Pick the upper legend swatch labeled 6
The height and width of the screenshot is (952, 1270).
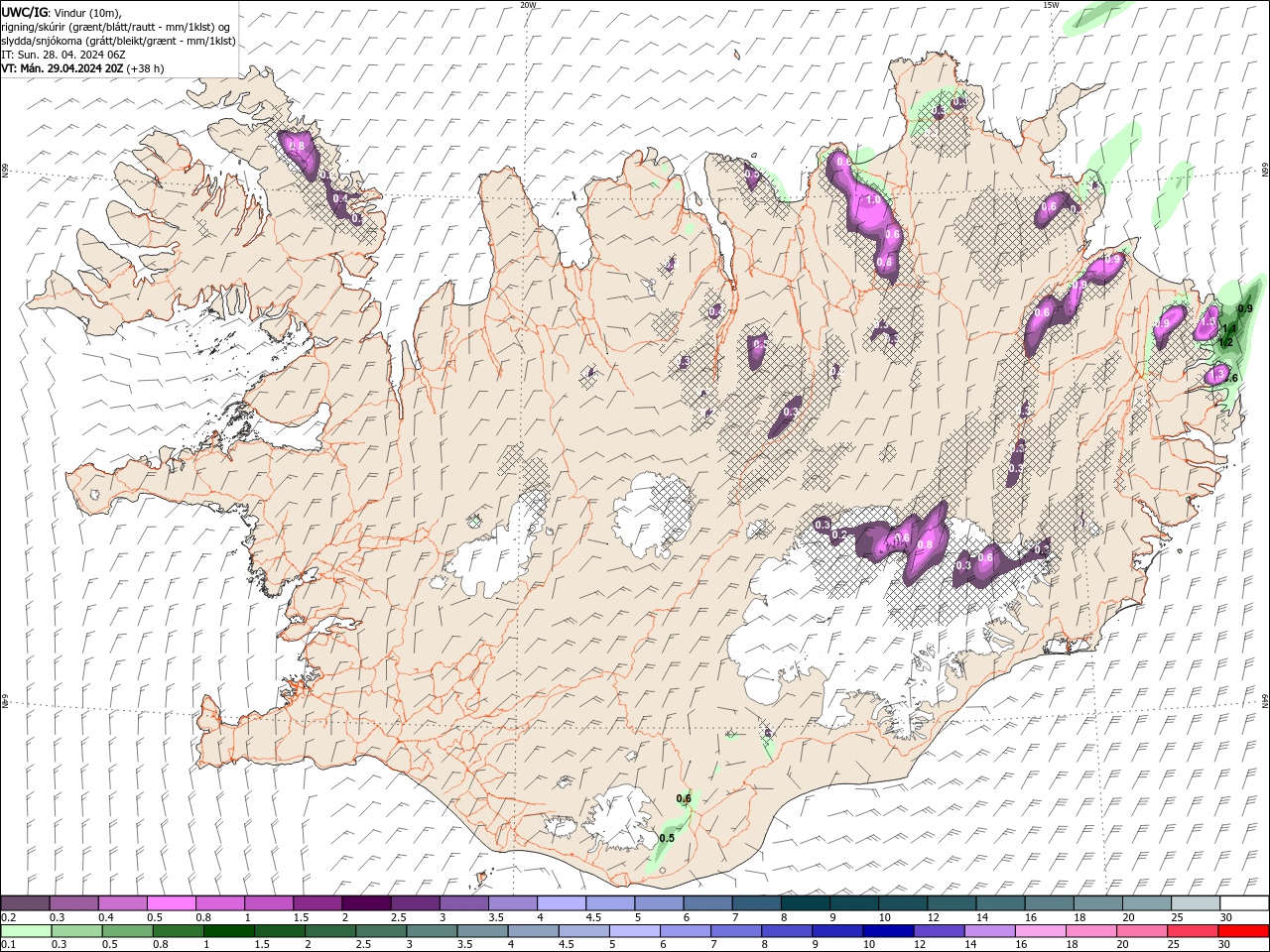pyautogui.click(x=706, y=903)
